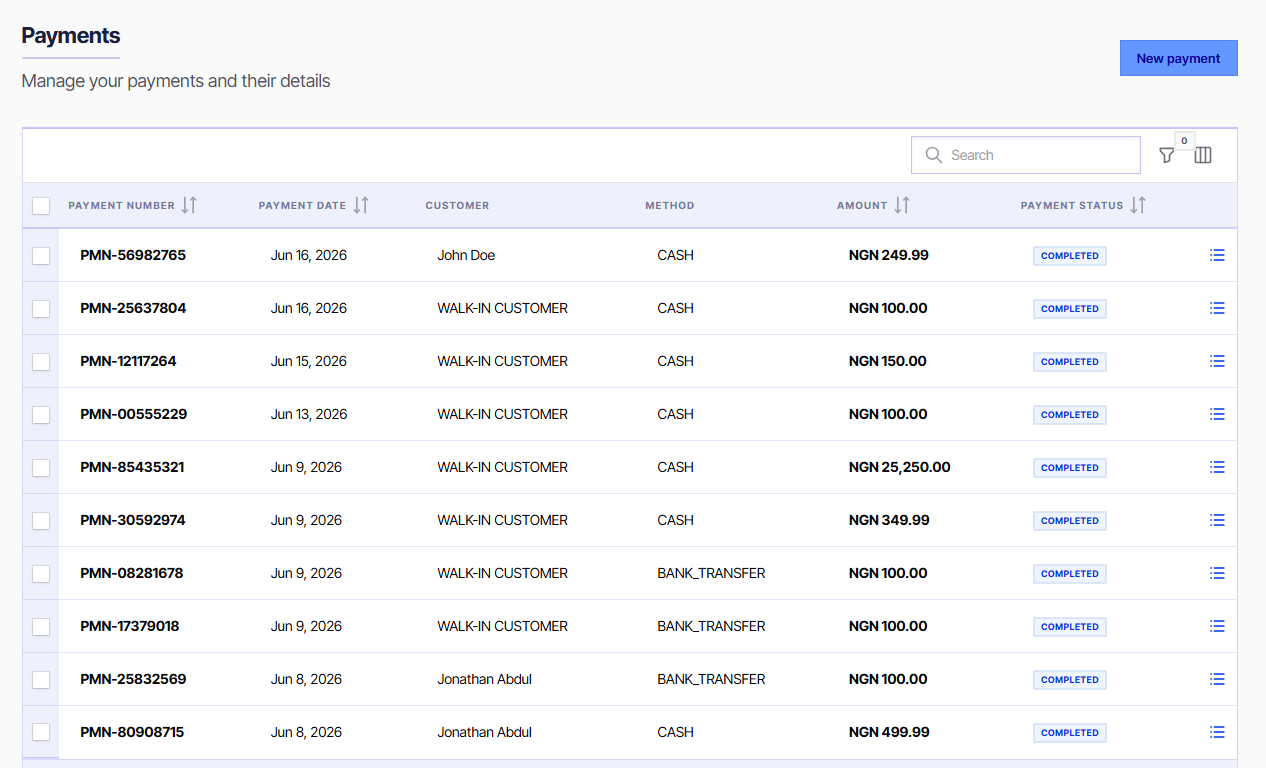Viewport: 1266px width, 768px height.
Task: Click amount NGN 150.00
Action: (x=887, y=361)
